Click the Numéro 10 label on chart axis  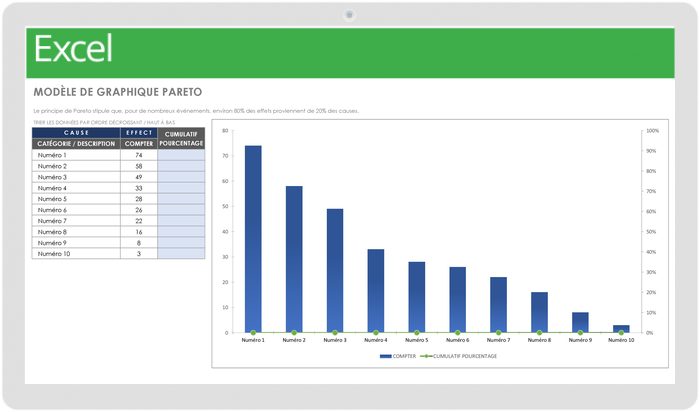click(x=621, y=340)
